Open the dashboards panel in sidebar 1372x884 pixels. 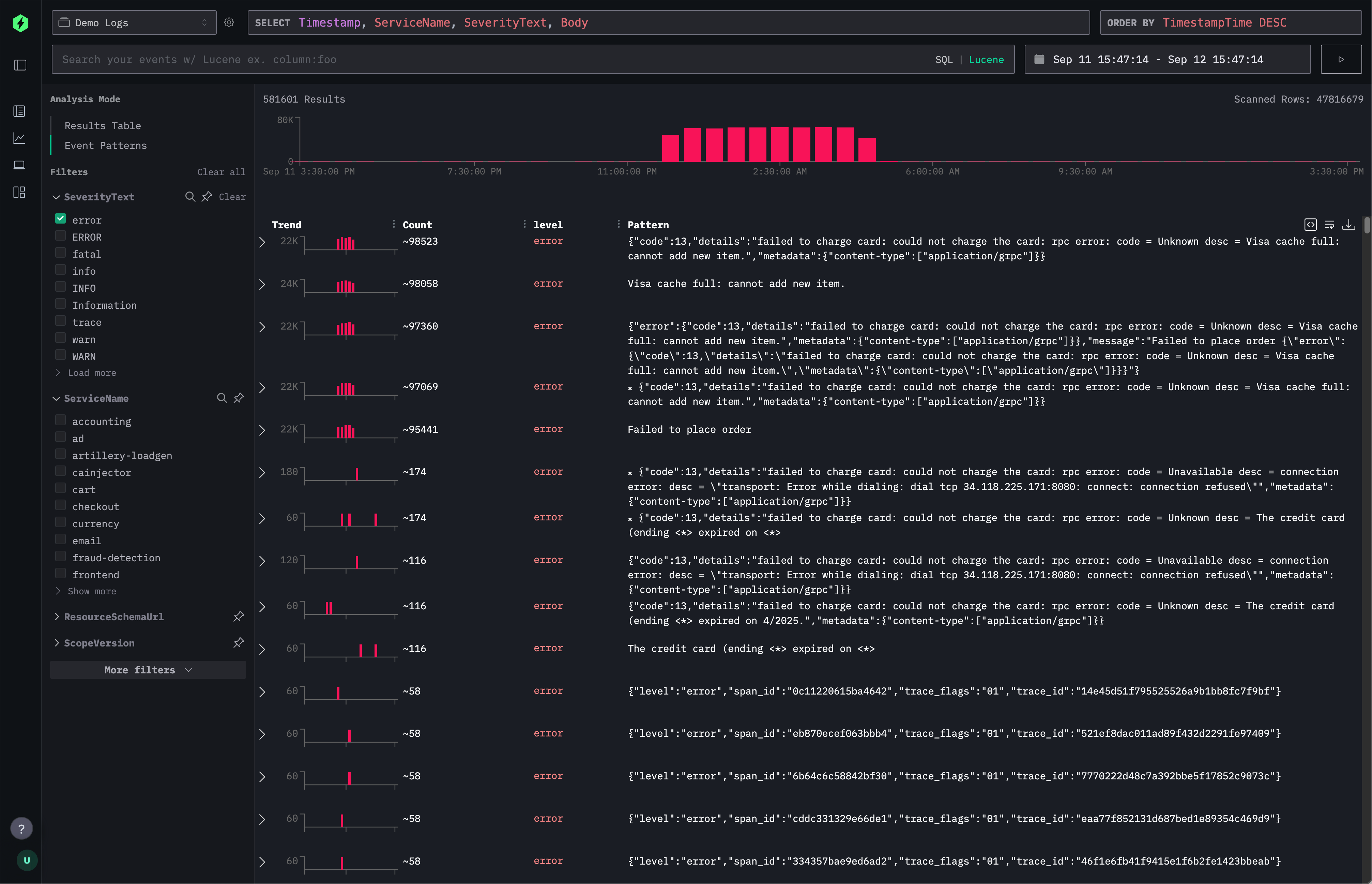click(x=19, y=192)
